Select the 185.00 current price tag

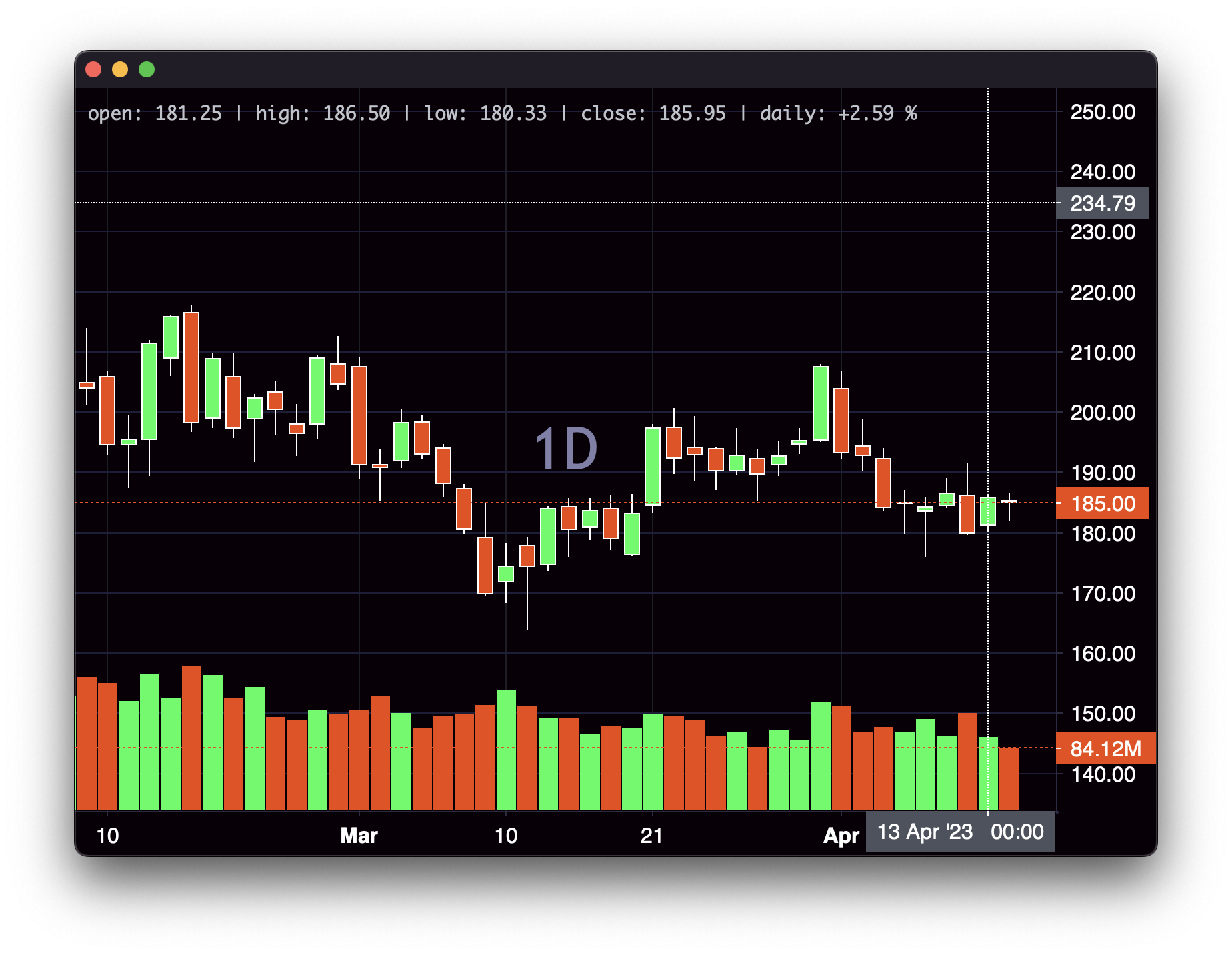[1103, 503]
